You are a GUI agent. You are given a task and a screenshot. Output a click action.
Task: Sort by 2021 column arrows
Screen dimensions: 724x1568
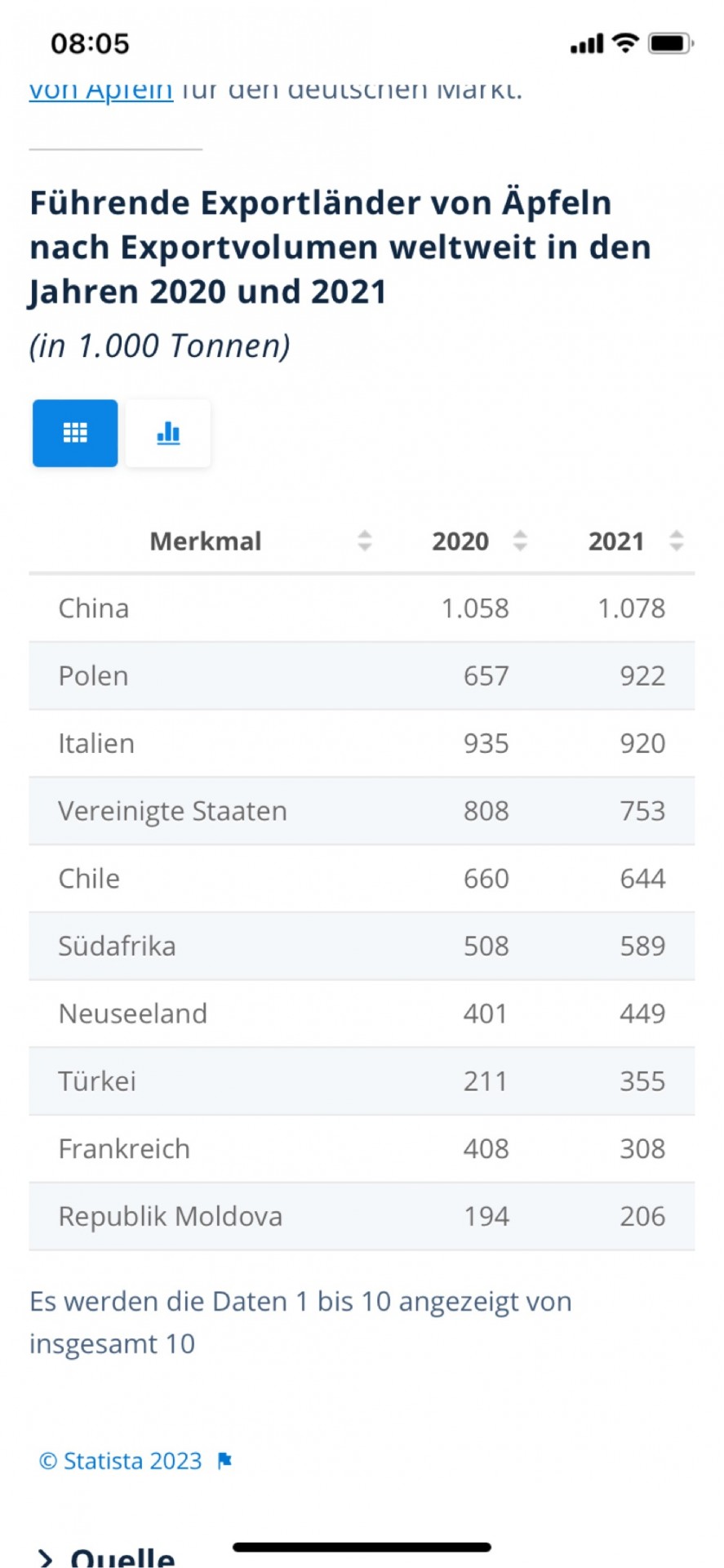point(676,541)
